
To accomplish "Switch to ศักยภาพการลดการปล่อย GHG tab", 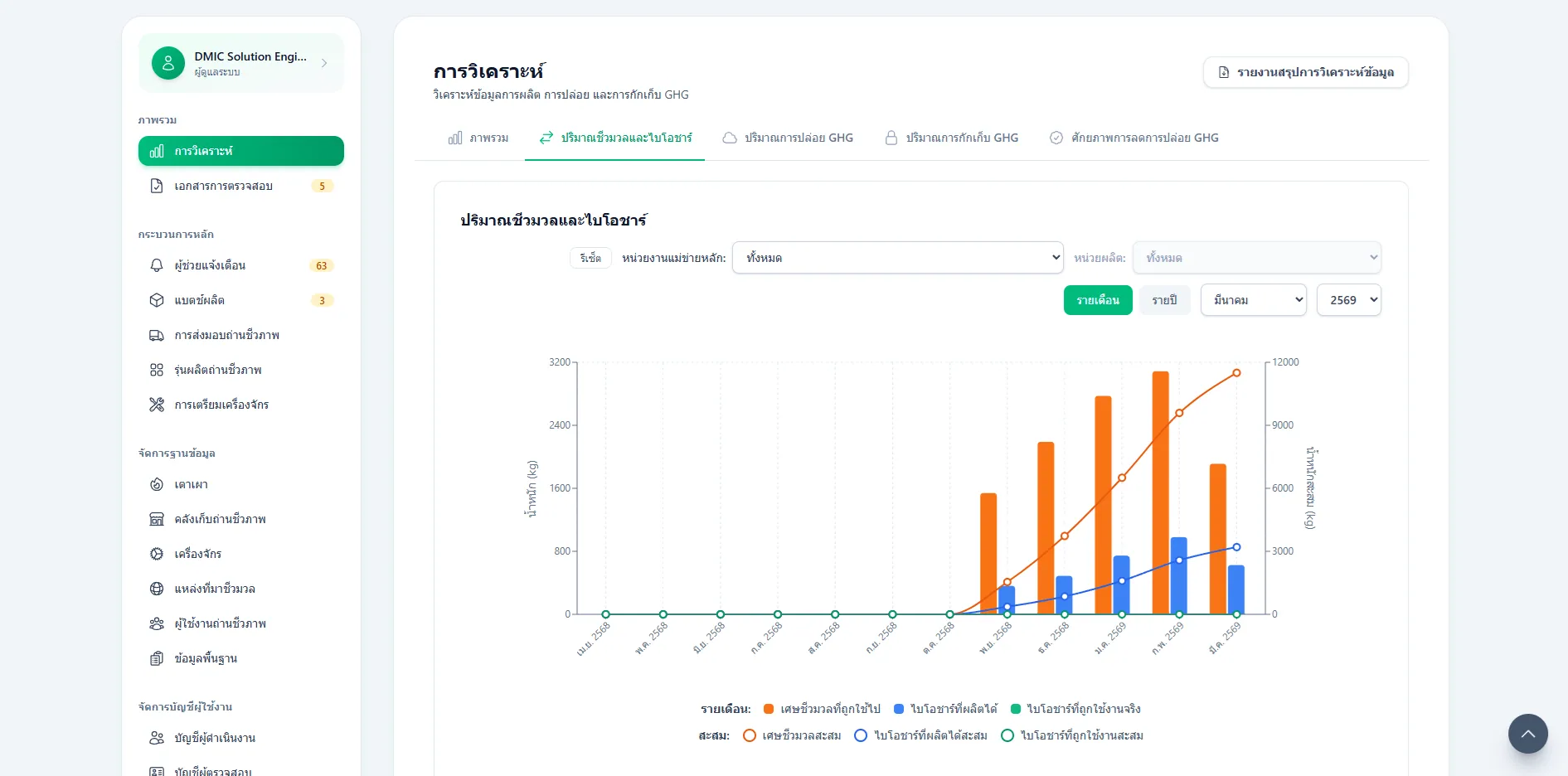I will coord(1134,138).
